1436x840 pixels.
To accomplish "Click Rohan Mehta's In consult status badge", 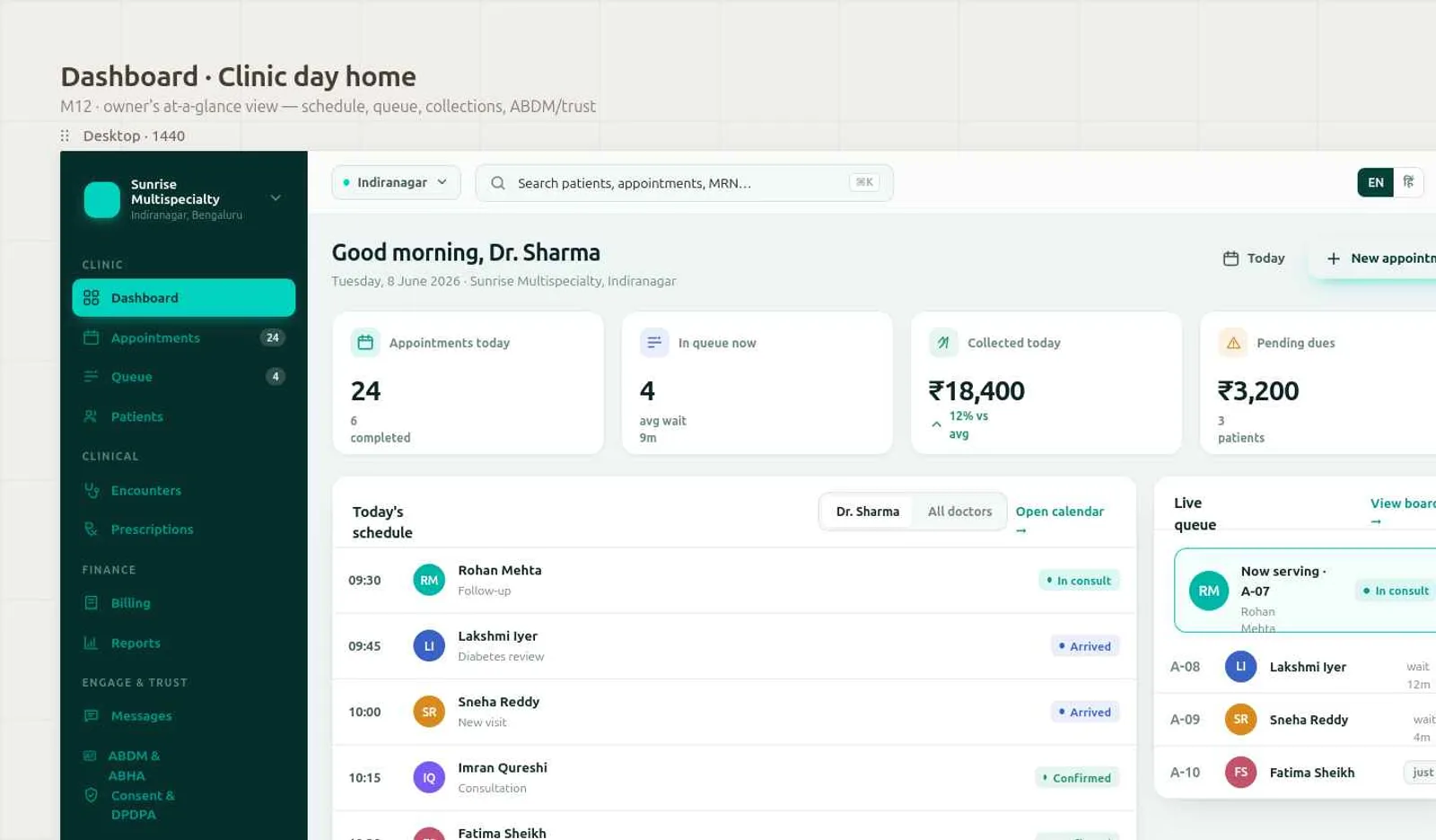I will tap(1079, 581).
